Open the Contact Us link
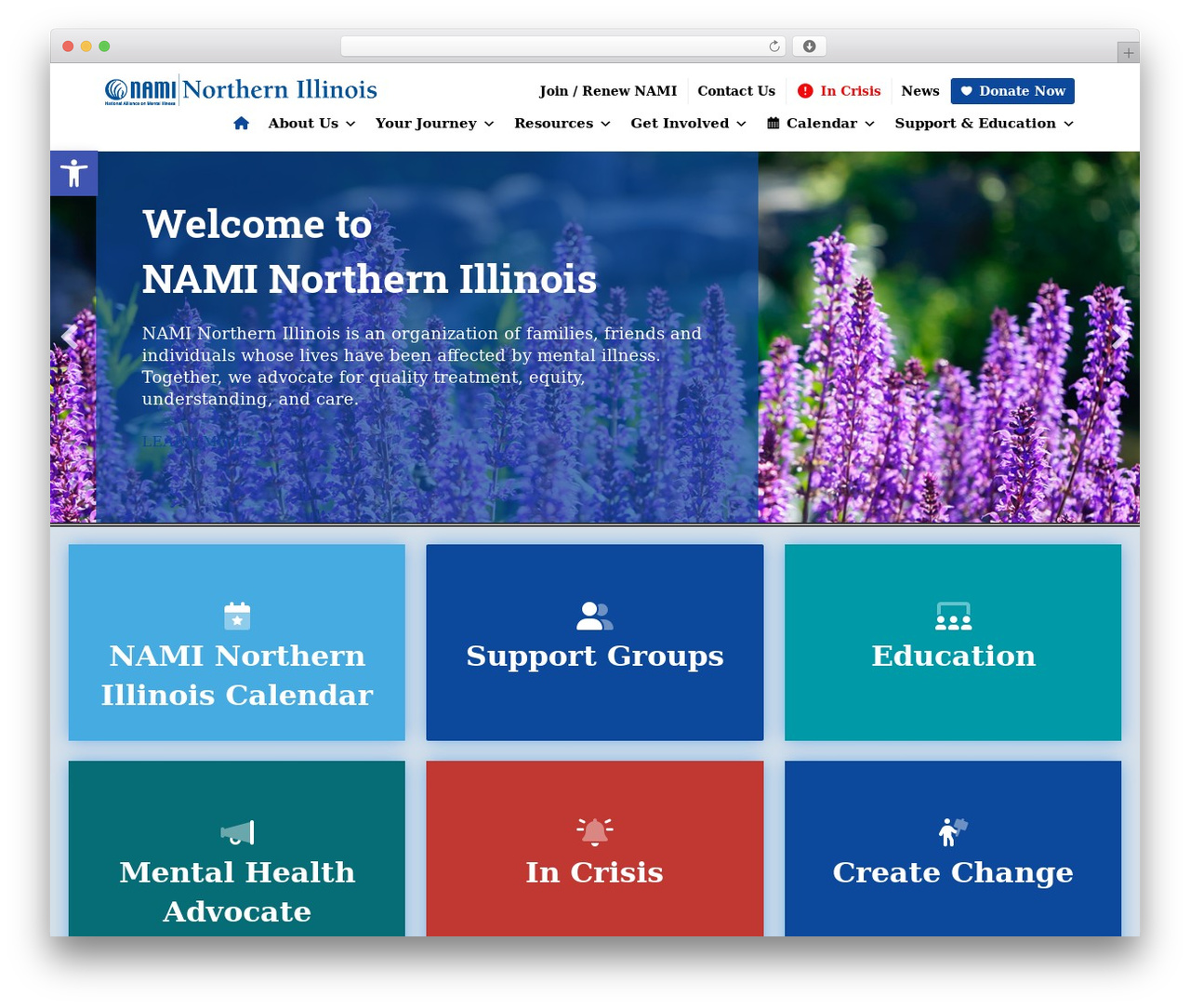 coord(736,91)
